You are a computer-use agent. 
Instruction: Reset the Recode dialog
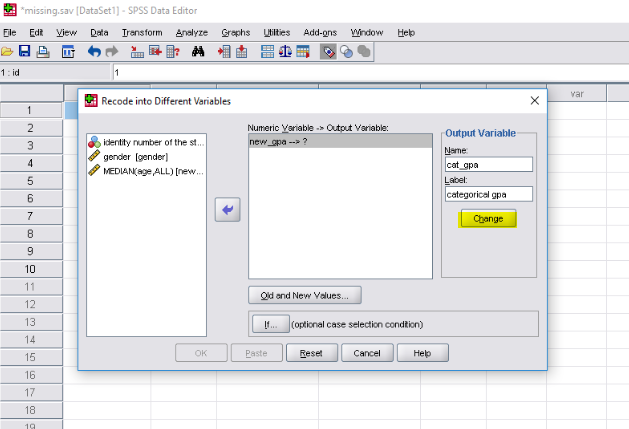coord(311,353)
